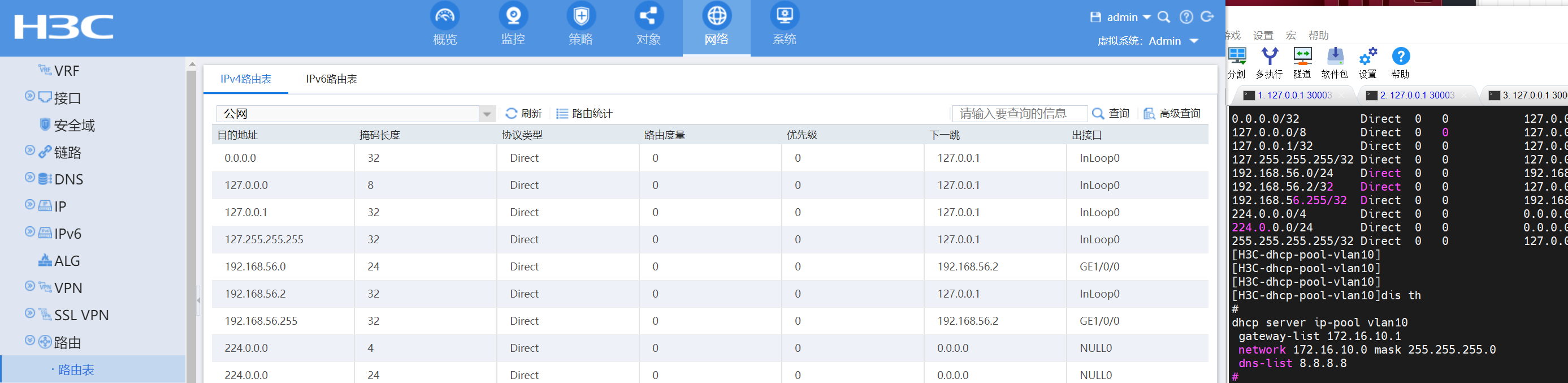Click the 路由统计 route statistics button
The height and width of the screenshot is (383, 1568).
[x=584, y=113]
